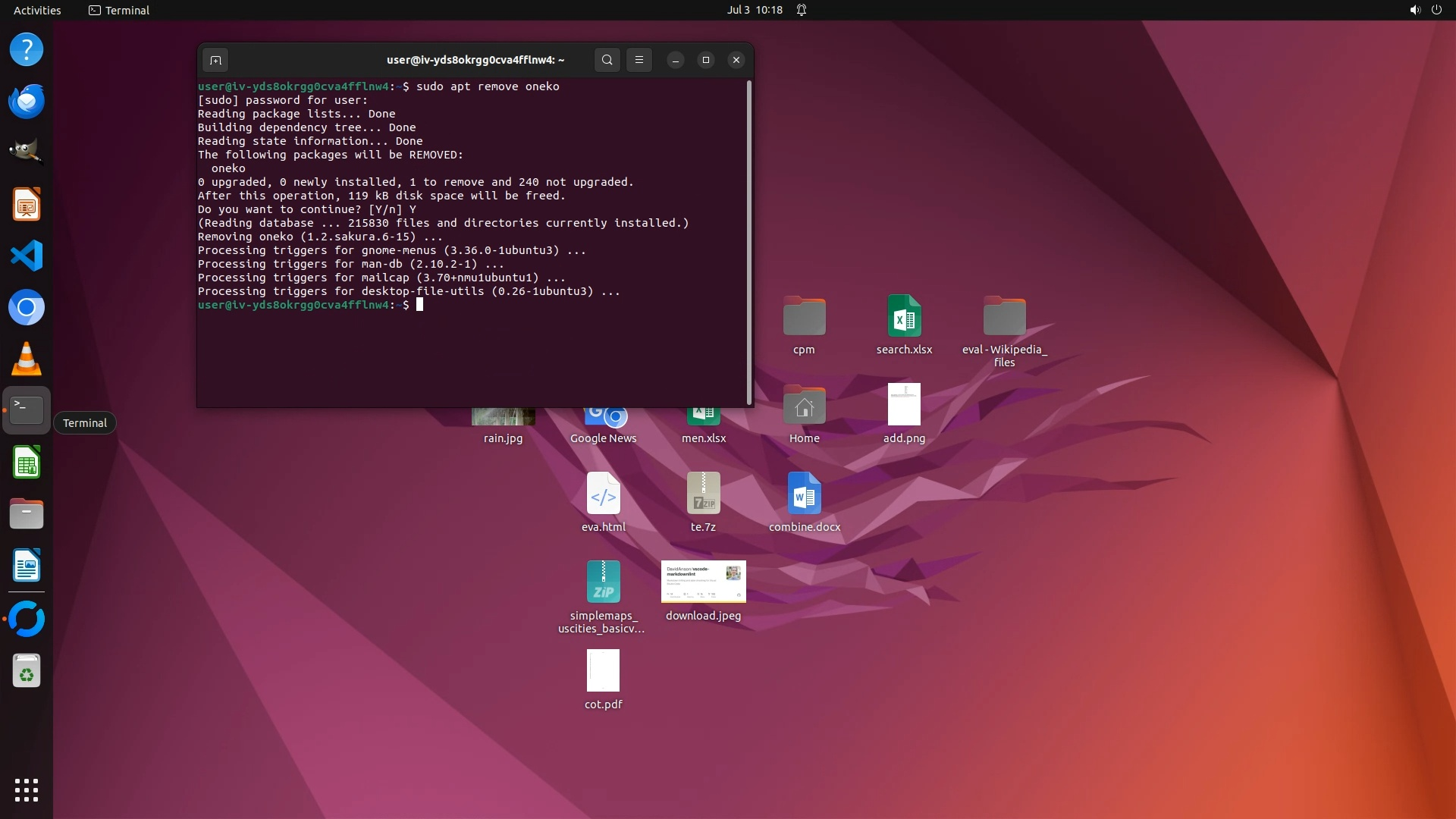Launch Thunderbird from the dock
1456x819 pixels.
click(x=27, y=101)
